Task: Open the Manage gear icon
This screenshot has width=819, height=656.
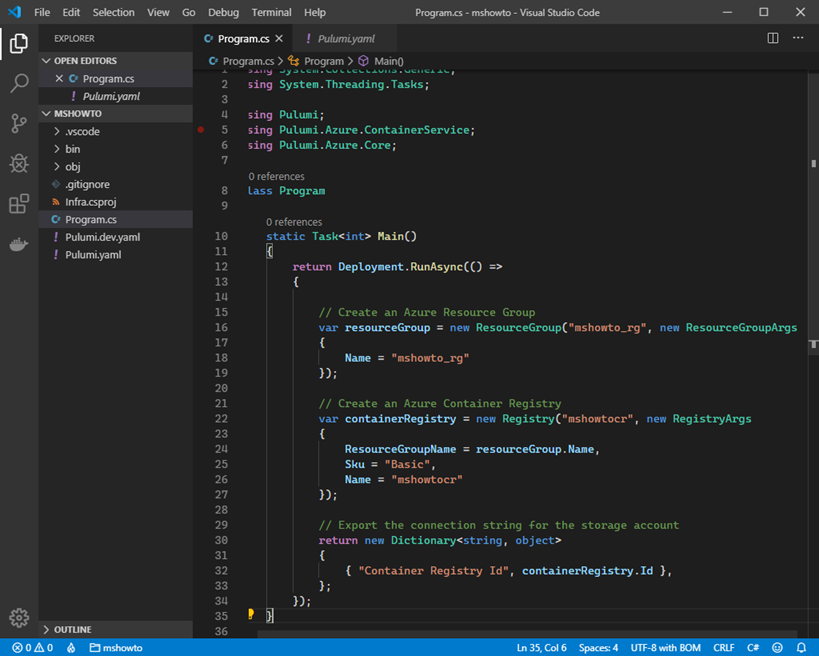Action: pos(19,618)
